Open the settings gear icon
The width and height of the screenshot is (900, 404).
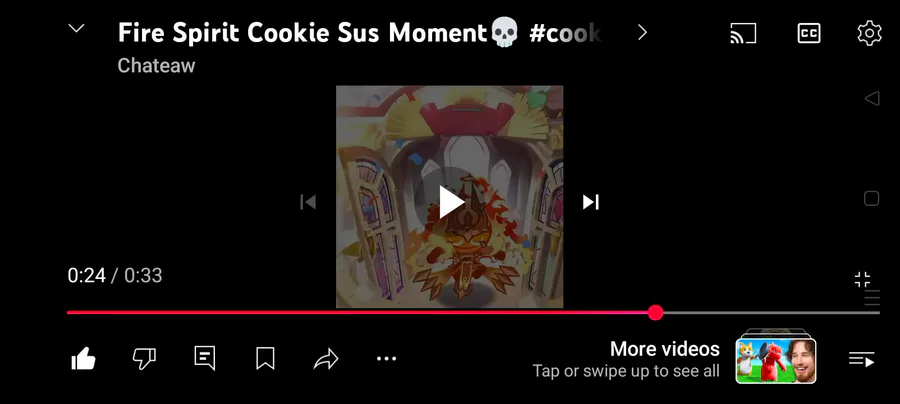point(869,33)
